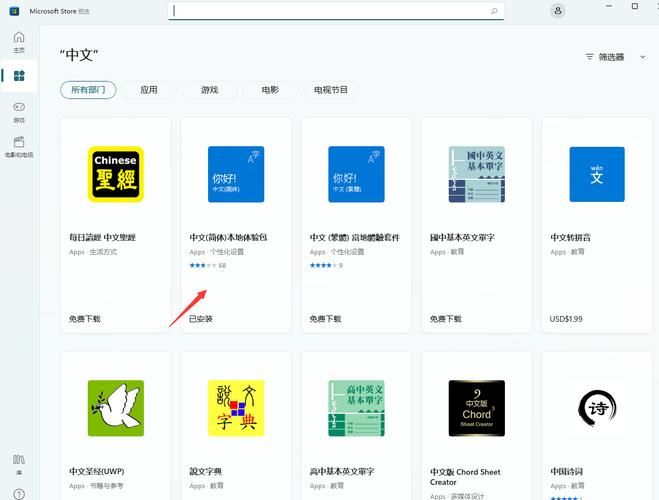Screen dimensions: 659x500
Task: Open the Games (游戏) sidebar icon
Action: click(19, 111)
